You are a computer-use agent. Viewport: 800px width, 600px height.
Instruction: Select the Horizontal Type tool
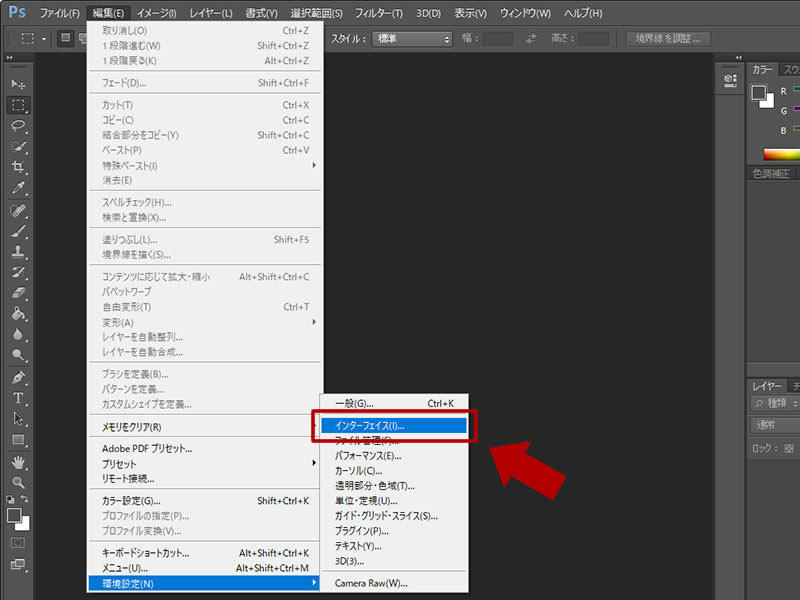[18, 398]
